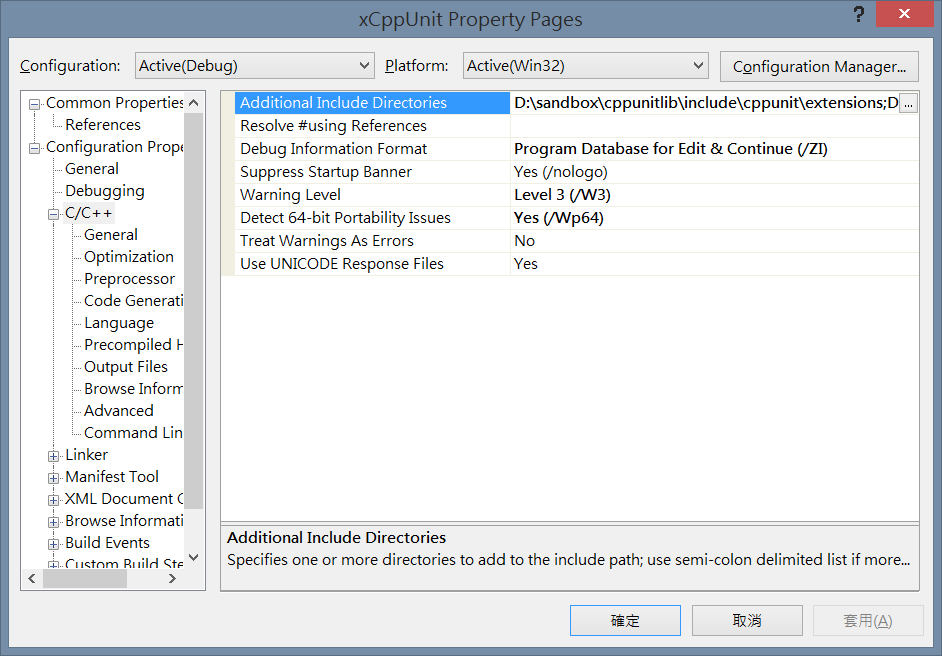Edit the include directories path value
942x656 pixels.
pos(705,103)
